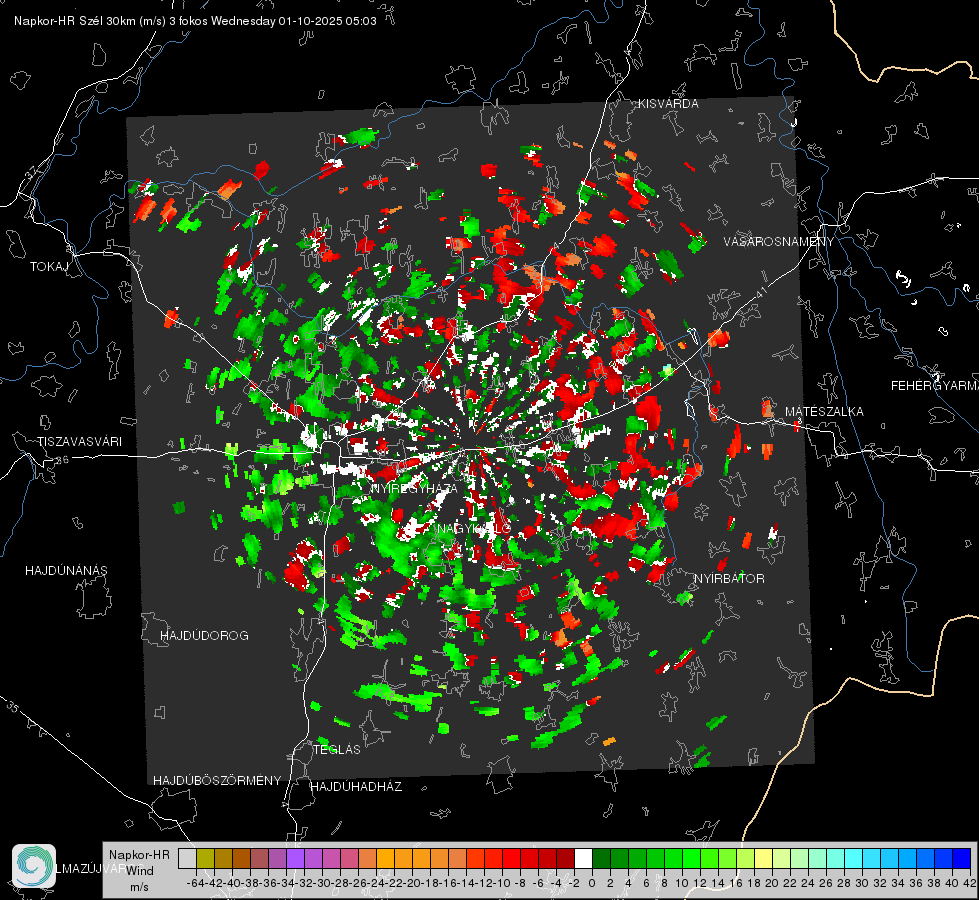Click road number 37 near Tokaj
Image resolution: width=979 pixels, height=900 pixels.
[x=33, y=171]
